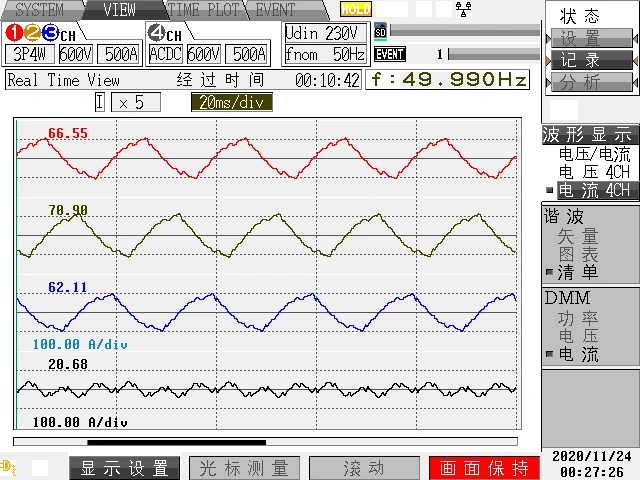The width and height of the screenshot is (640, 480).
Task: Click the SD card status icon
Action: pos(380,31)
